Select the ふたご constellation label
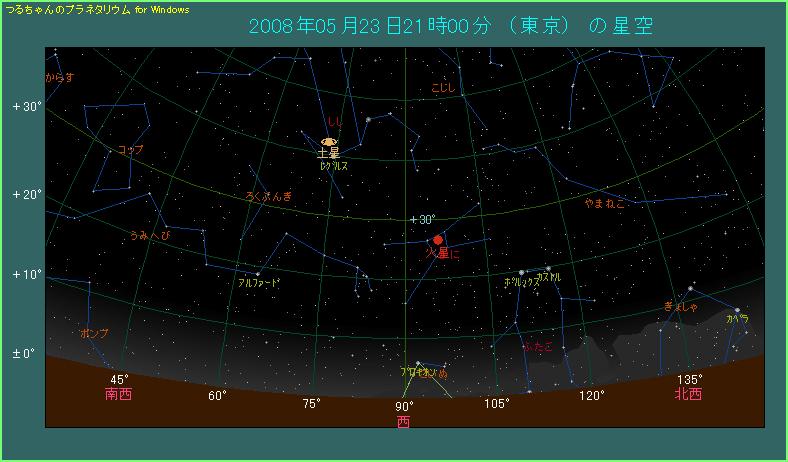The width and height of the screenshot is (788, 462). (537, 346)
